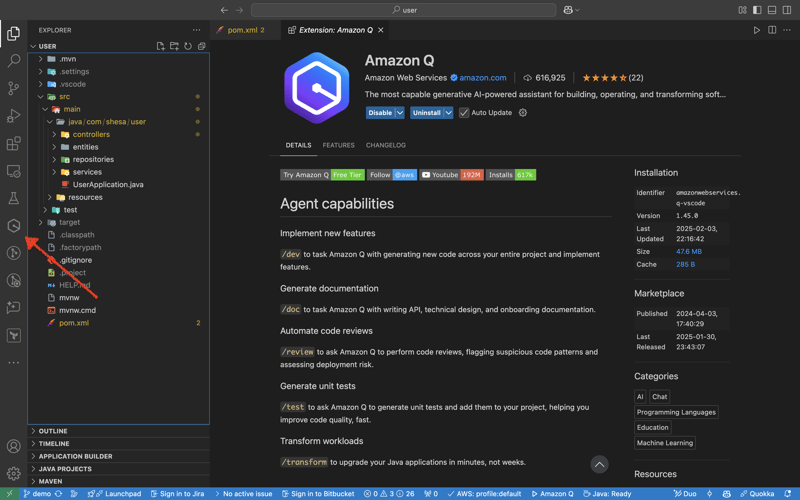This screenshot has height=500, width=800.
Task: Open the dropdown arrow beside Uninstall
Action: coord(448,113)
